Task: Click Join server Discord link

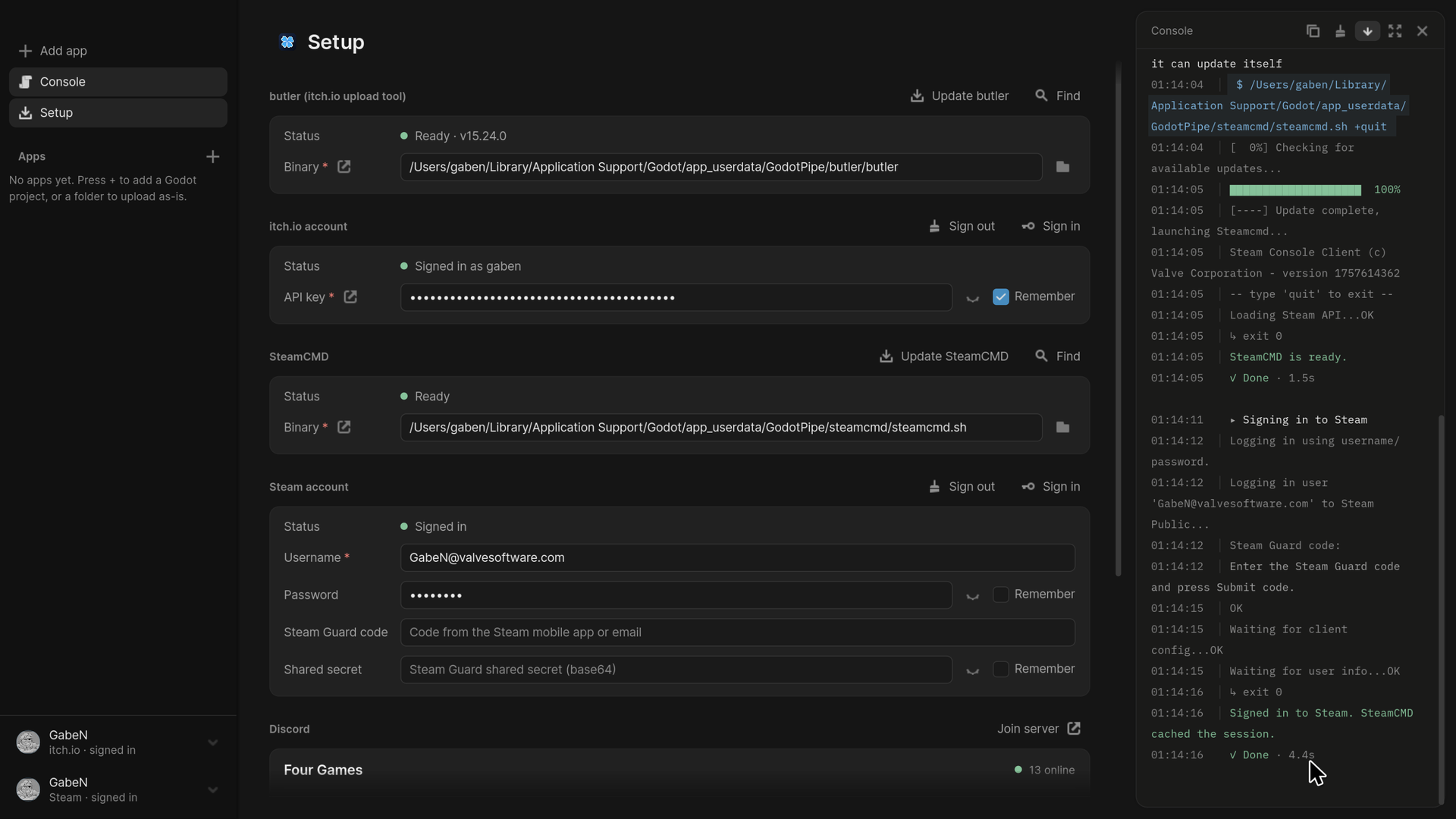Action: [1039, 729]
